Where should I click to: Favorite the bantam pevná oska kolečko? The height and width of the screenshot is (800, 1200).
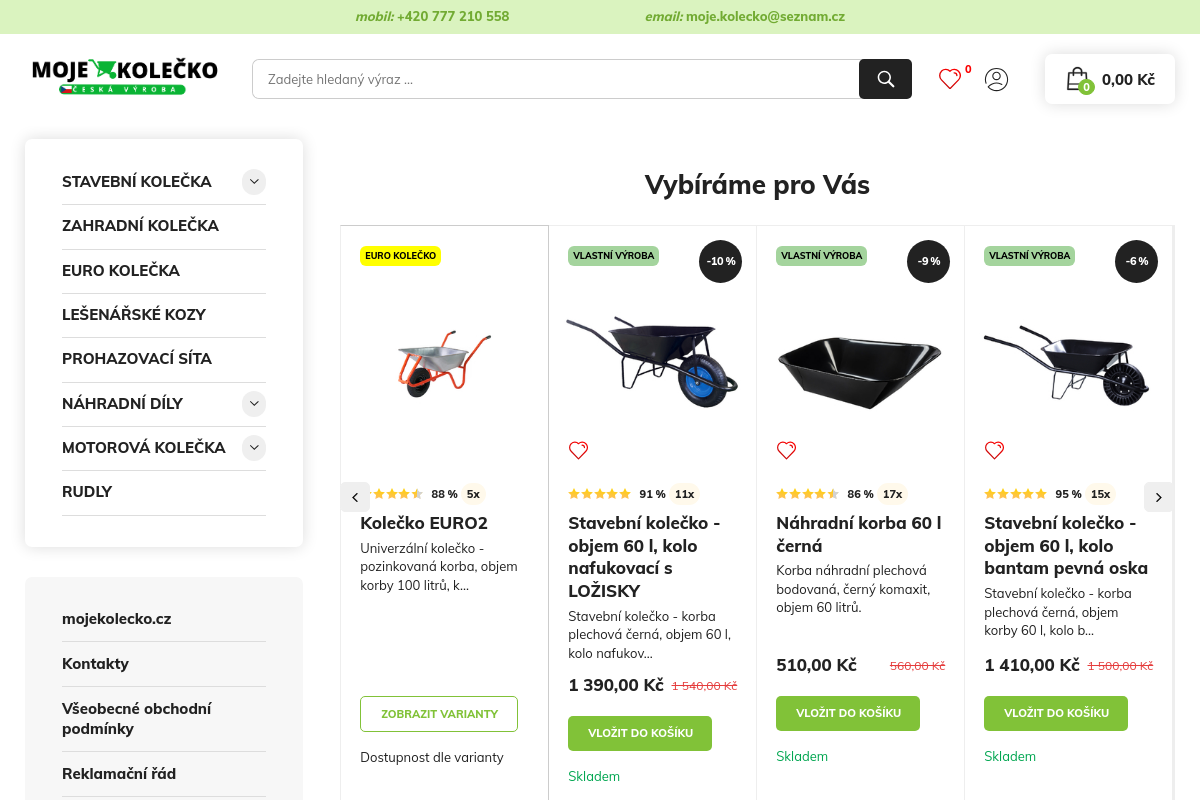pos(994,451)
